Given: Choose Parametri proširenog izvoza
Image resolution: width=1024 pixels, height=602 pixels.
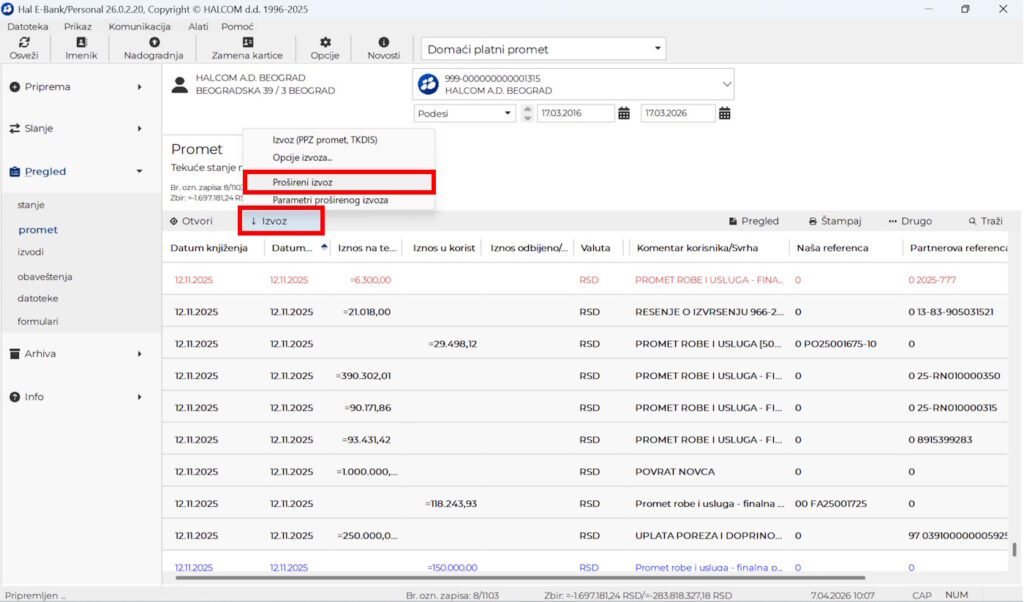Looking at the screenshot, I should coord(330,200).
